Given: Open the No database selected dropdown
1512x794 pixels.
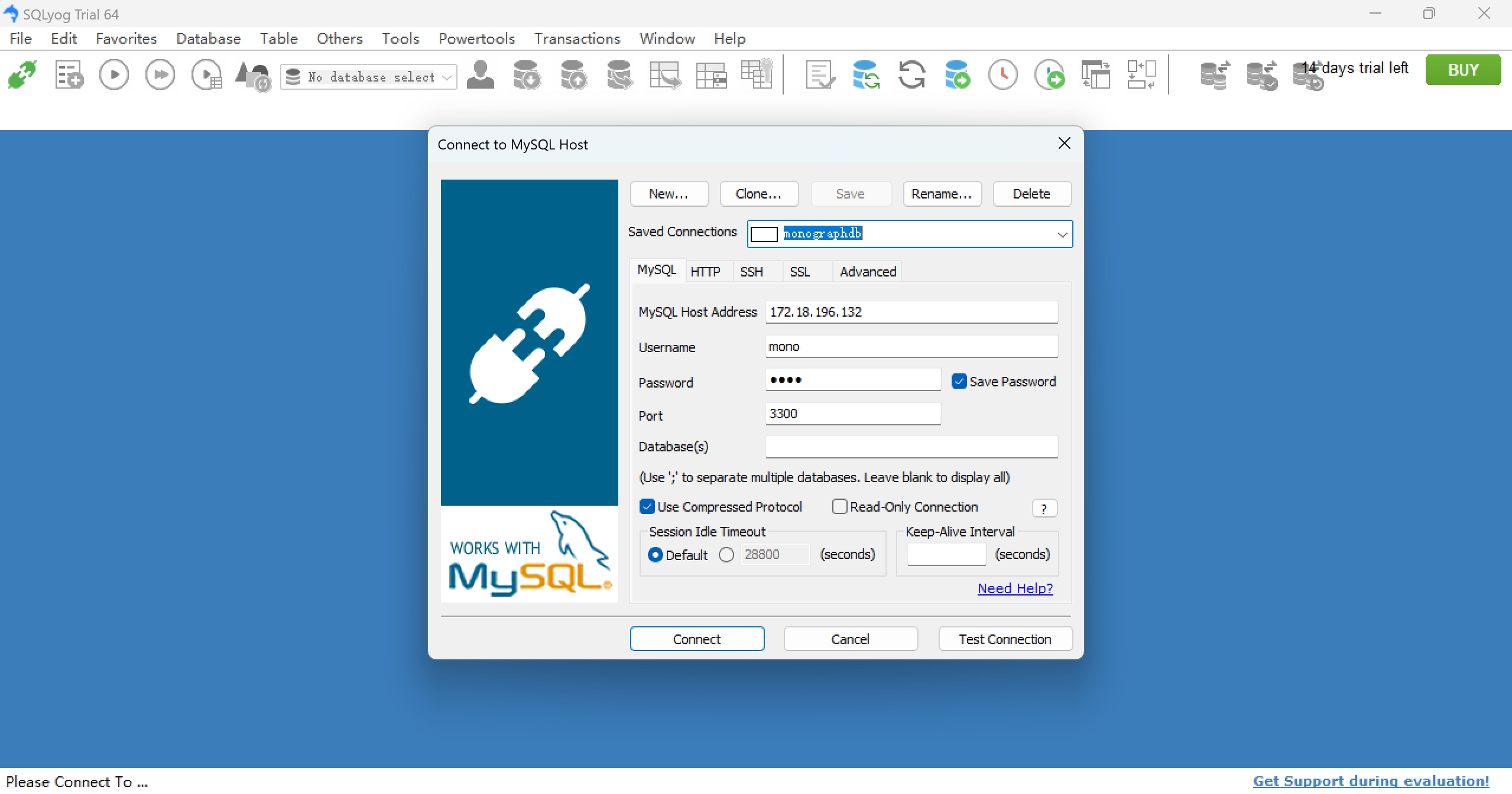Looking at the screenshot, I should click(x=447, y=77).
